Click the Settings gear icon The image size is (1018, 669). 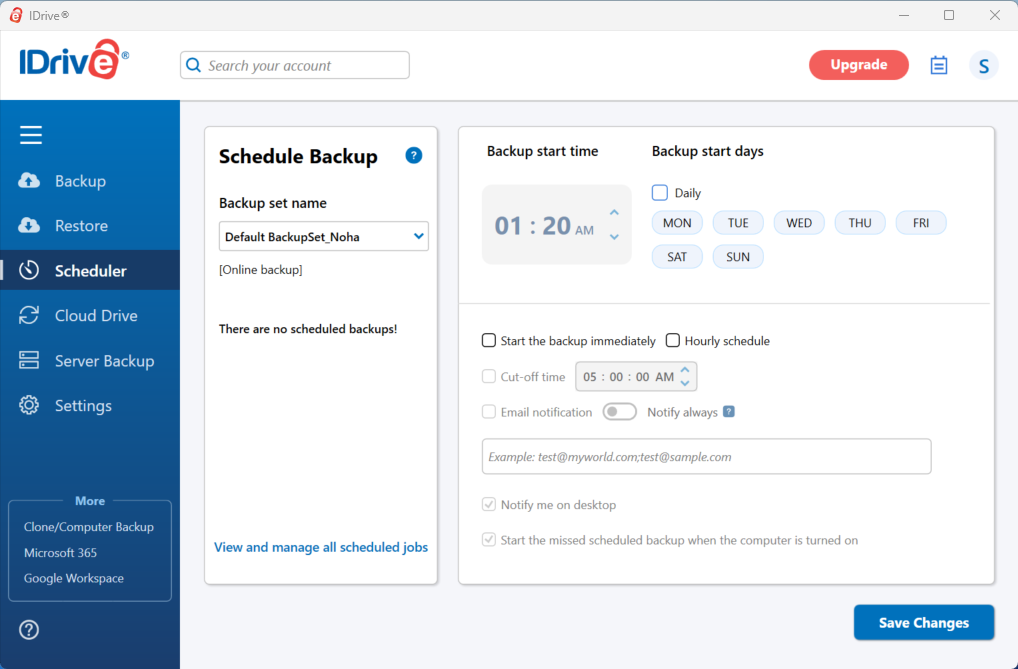[x=29, y=406]
